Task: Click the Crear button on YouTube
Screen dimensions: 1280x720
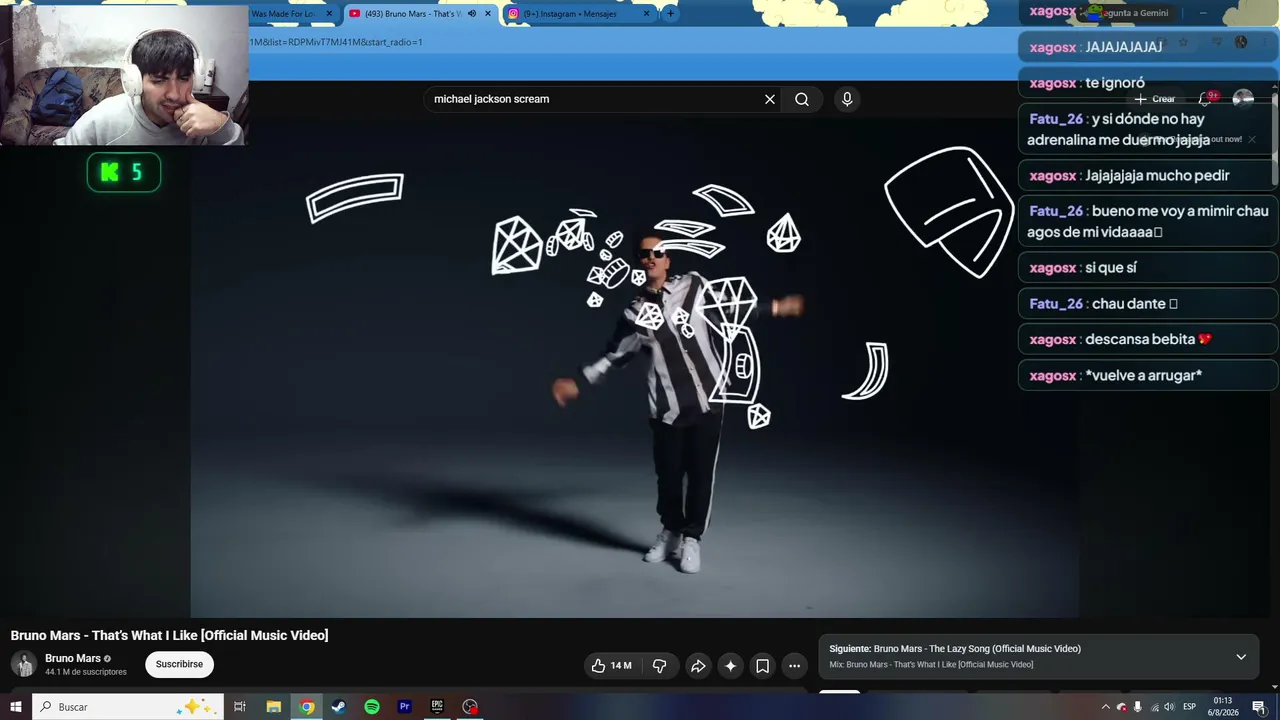Action: point(1155,99)
